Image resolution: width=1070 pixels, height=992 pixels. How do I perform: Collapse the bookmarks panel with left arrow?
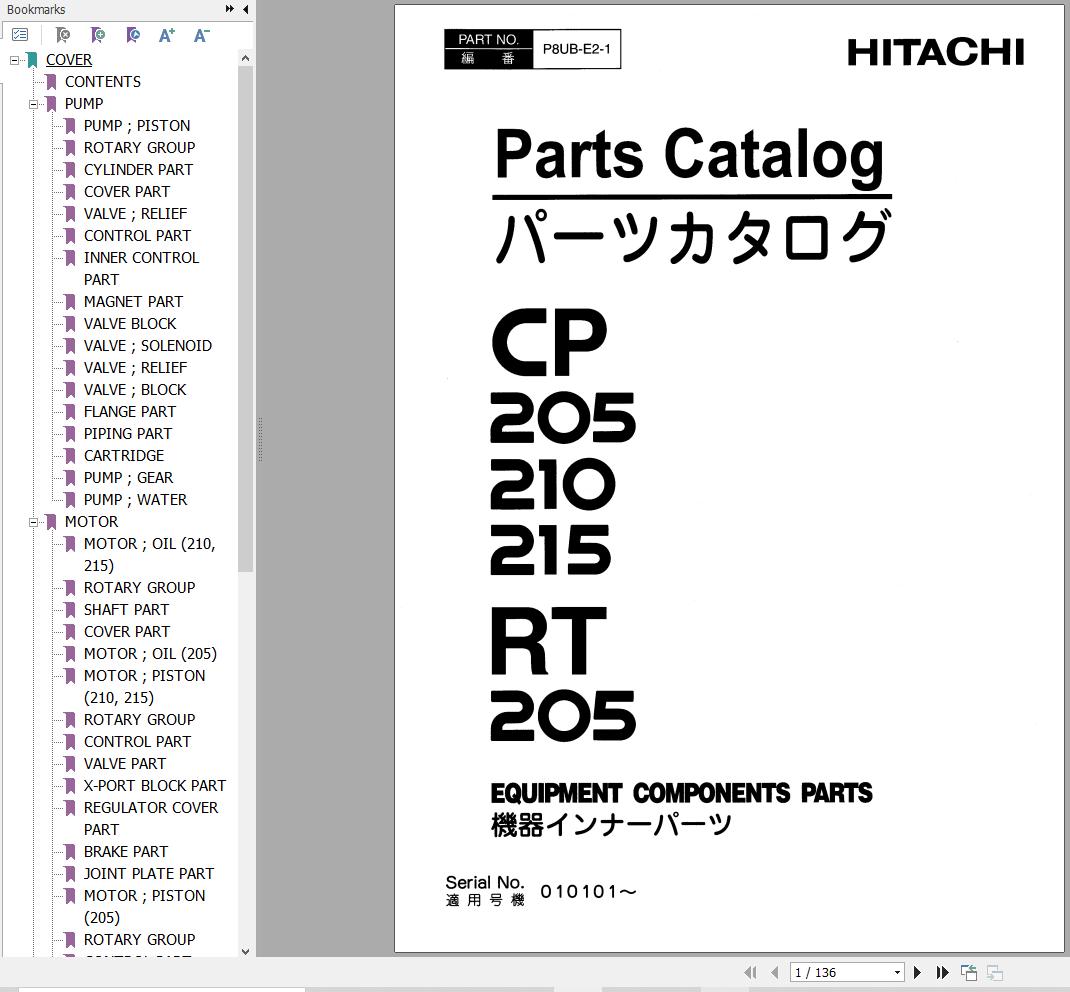(x=245, y=9)
